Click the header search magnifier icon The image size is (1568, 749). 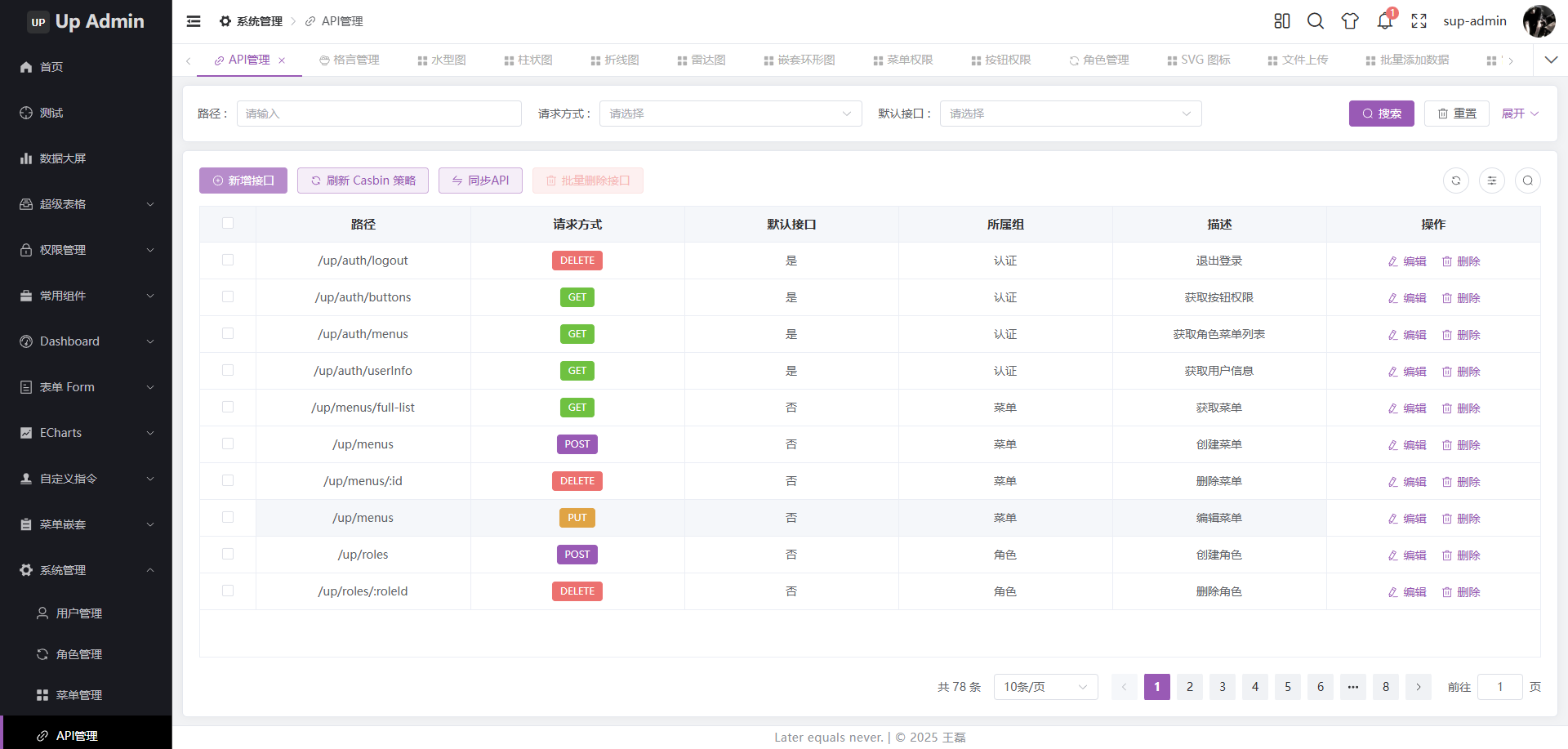(1315, 21)
